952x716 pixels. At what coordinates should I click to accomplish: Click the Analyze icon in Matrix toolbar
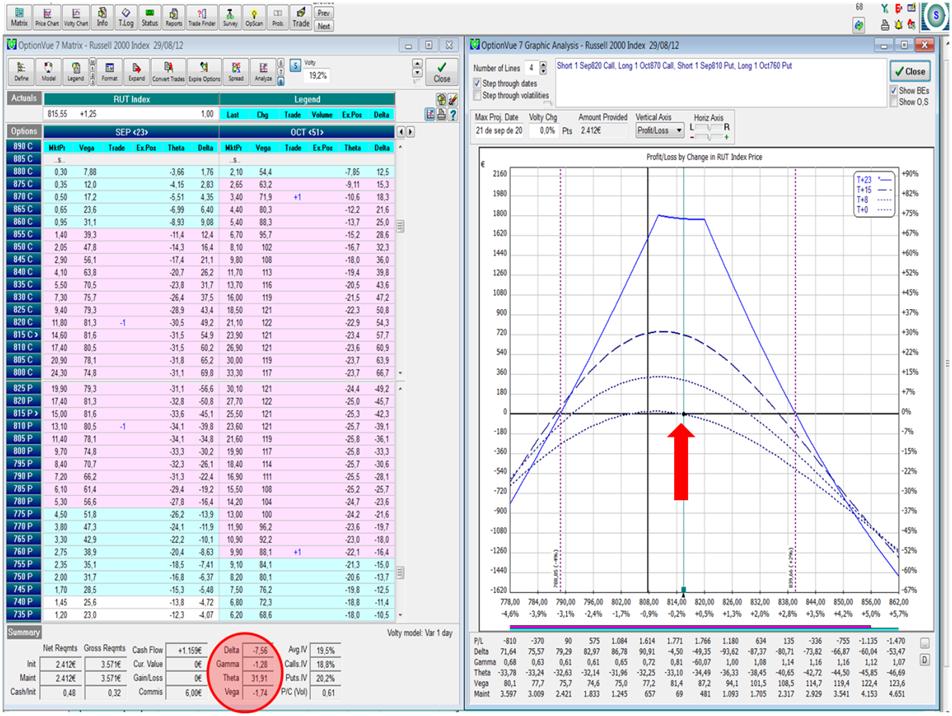[x=264, y=71]
